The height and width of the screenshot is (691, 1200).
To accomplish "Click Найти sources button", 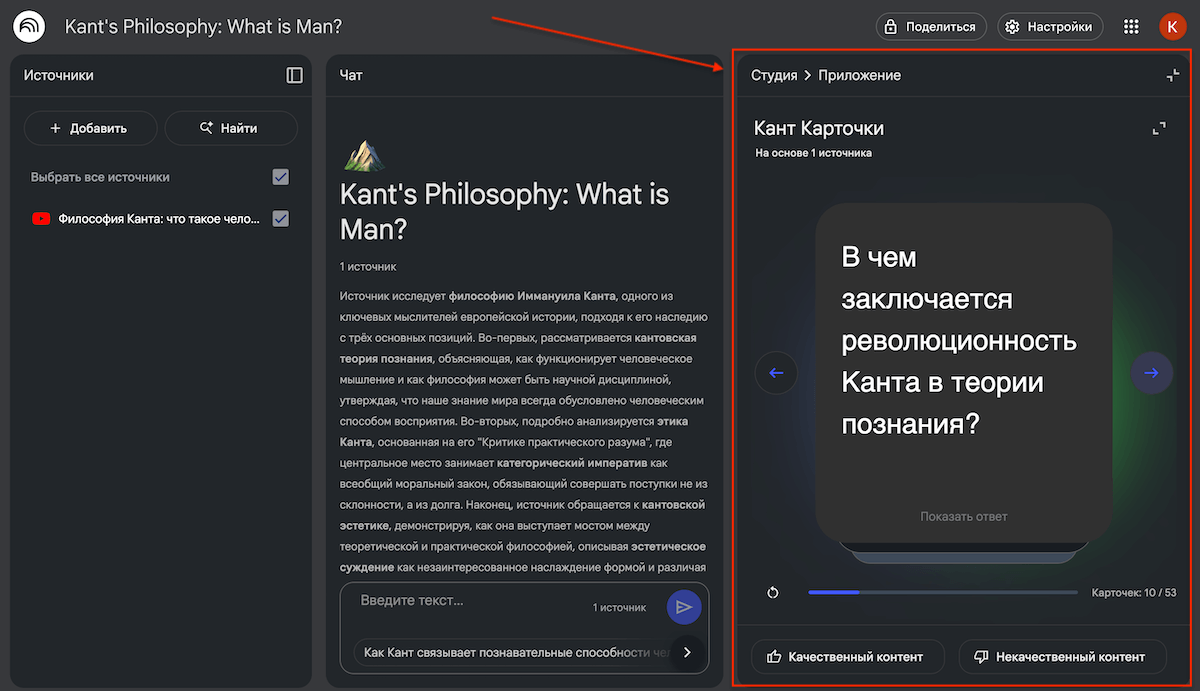I will point(231,128).
